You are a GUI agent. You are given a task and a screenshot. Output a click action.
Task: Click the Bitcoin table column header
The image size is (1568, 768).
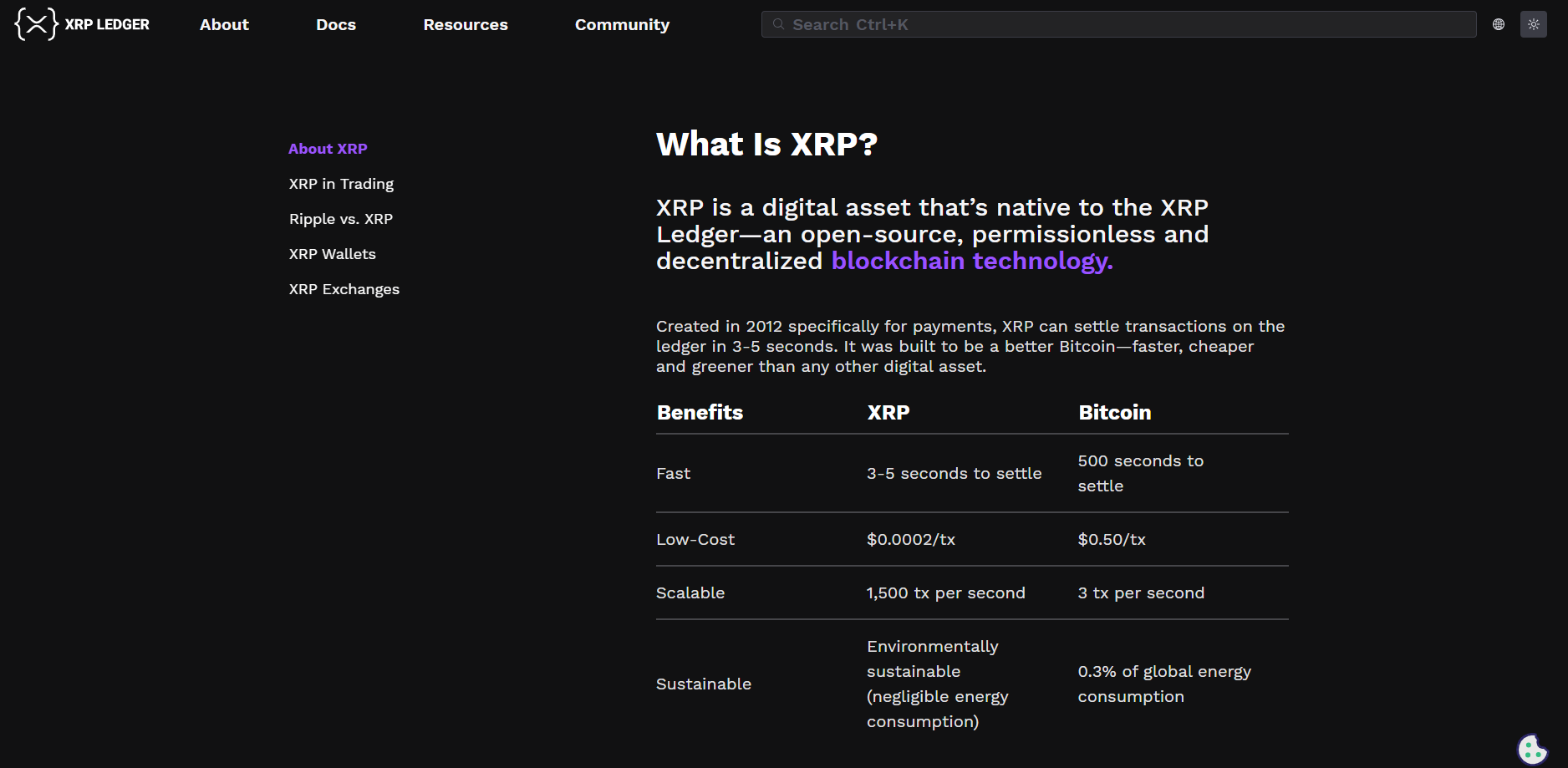click(x=1115, y=413)
